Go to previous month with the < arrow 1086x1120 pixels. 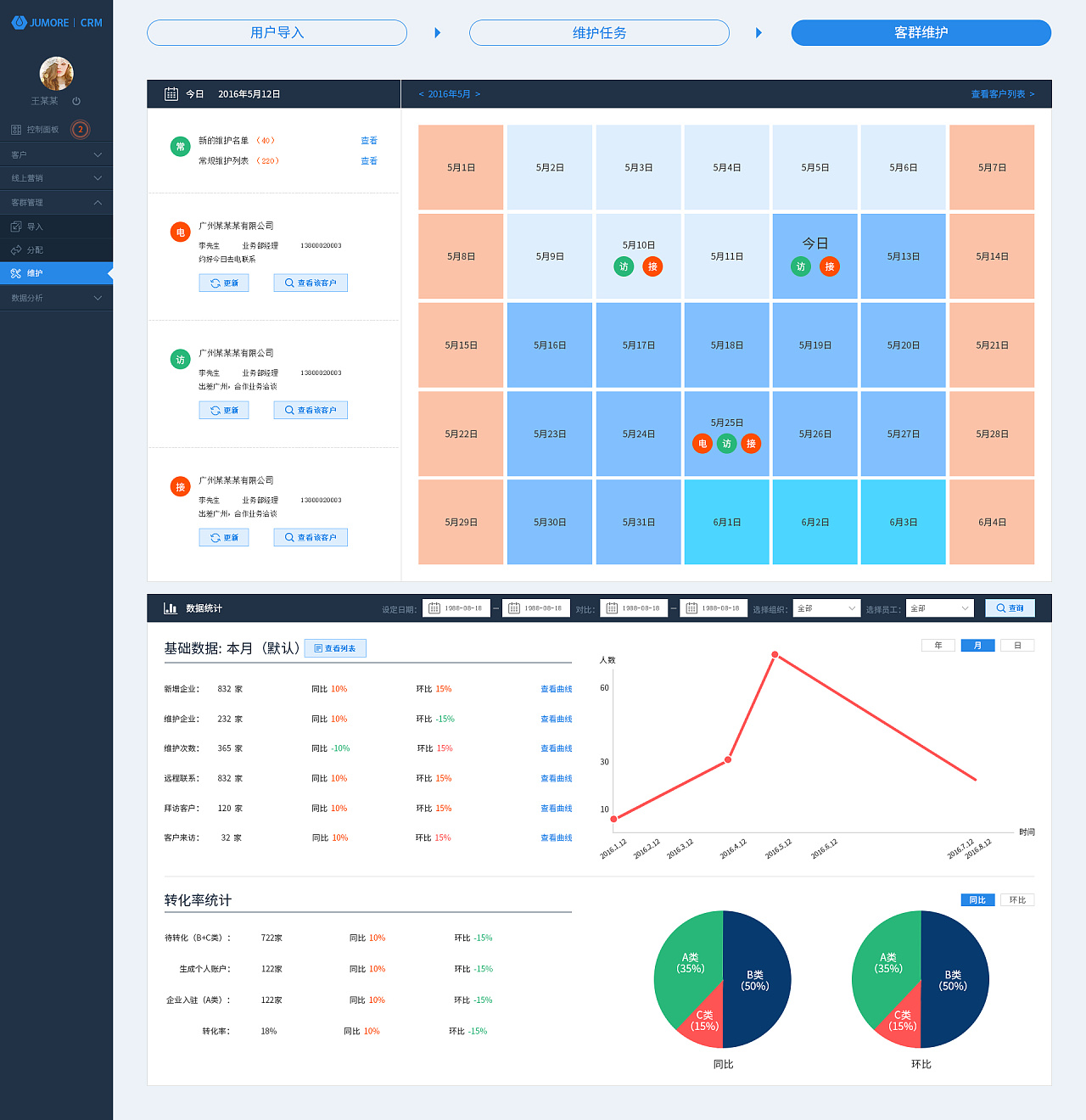[x=421, y=94]
